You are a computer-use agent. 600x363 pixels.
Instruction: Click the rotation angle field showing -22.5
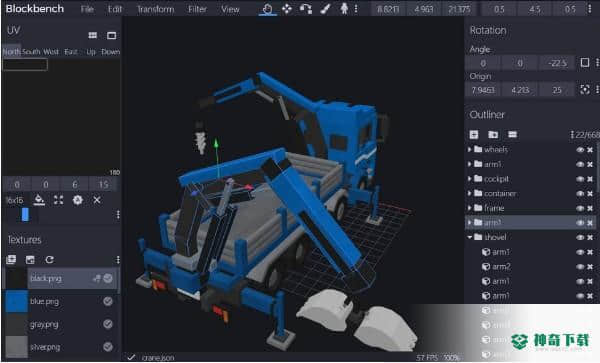point(557,63)
